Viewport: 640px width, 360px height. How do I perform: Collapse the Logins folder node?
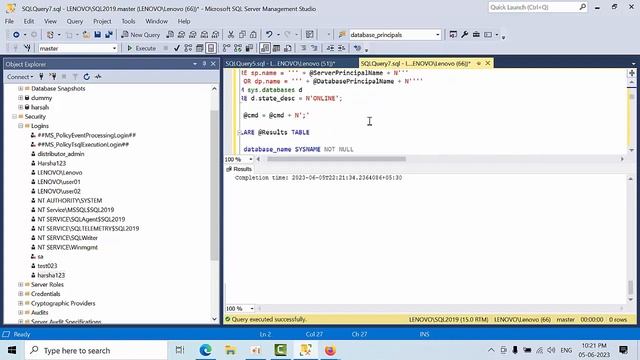click(20, 126)
